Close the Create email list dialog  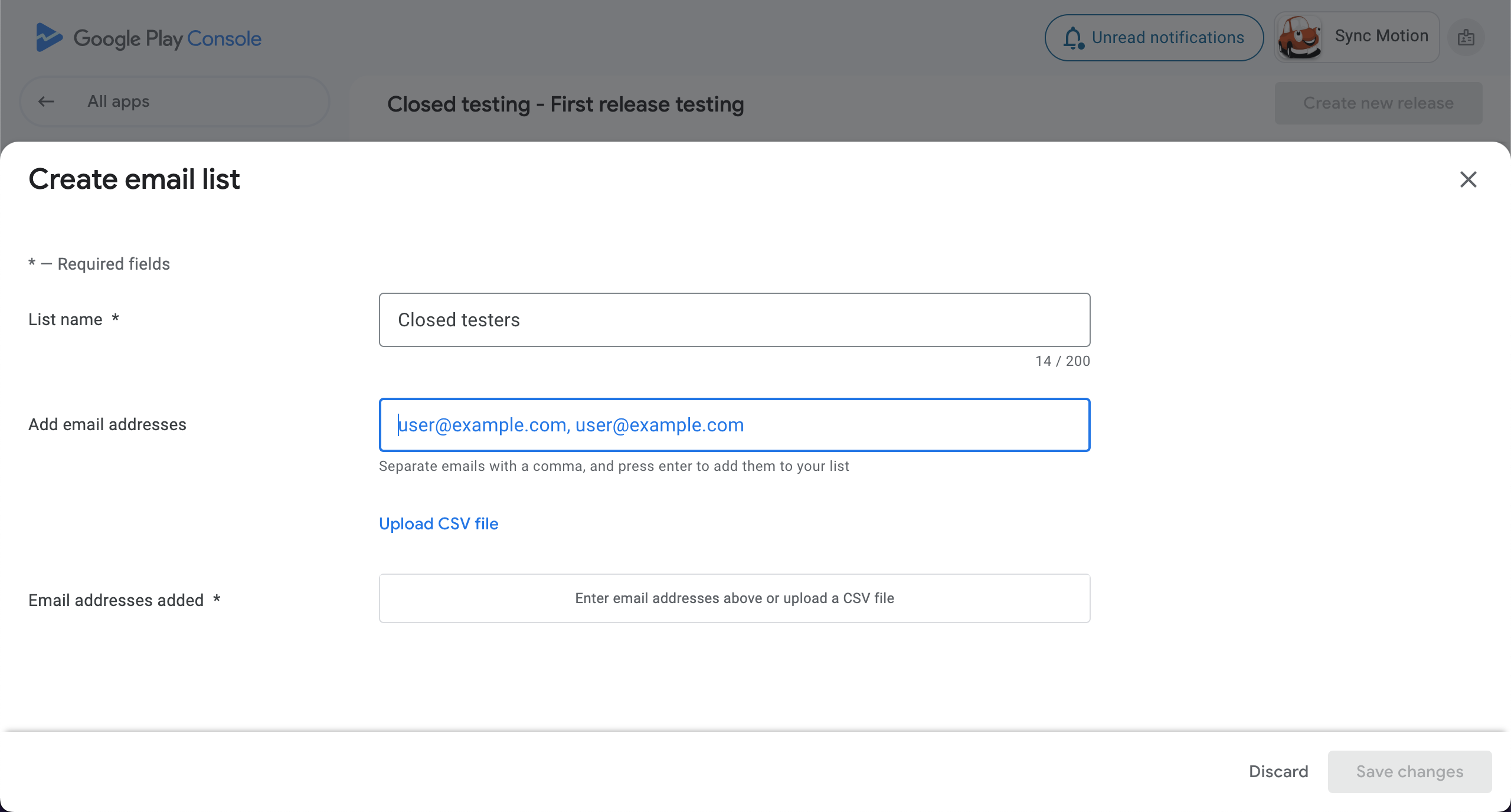coord(1468,179)
